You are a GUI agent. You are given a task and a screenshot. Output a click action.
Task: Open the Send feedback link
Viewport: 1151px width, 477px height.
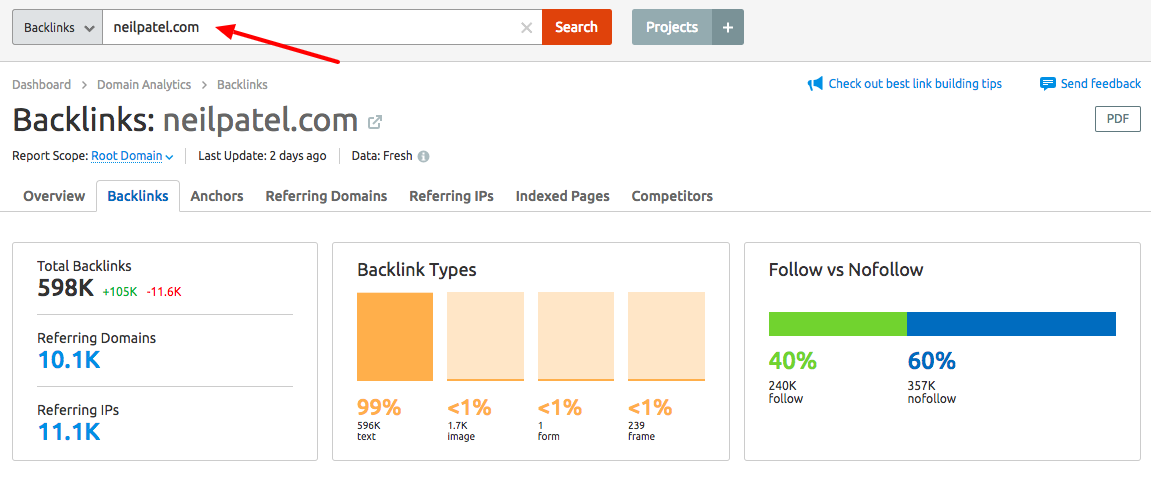[1100, 84]
